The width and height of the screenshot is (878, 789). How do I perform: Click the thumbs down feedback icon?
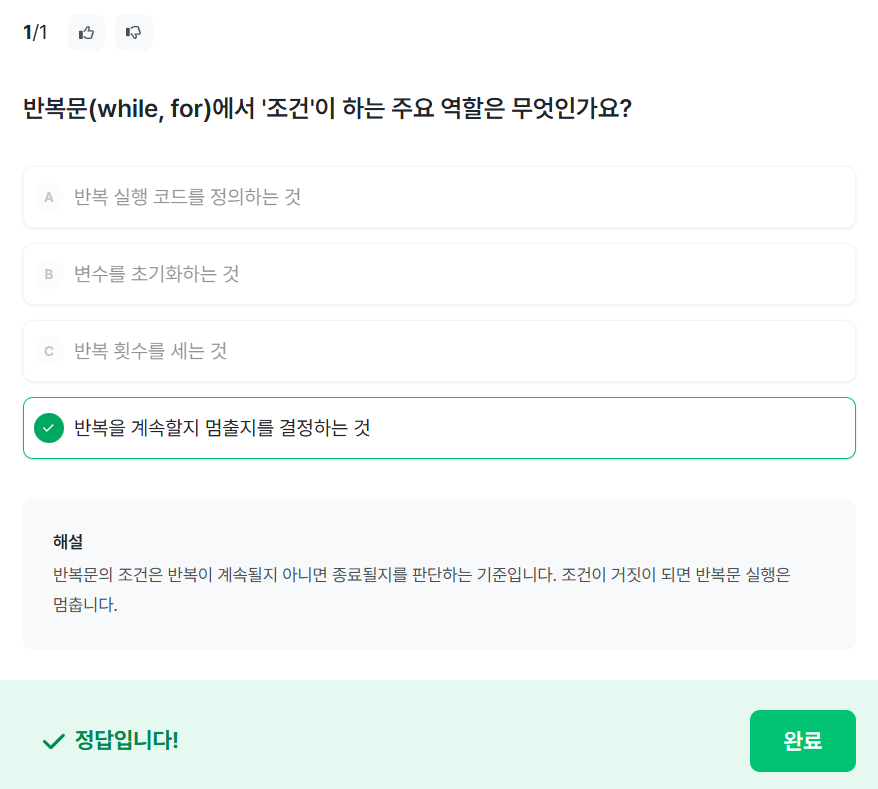tap(133, 33)
